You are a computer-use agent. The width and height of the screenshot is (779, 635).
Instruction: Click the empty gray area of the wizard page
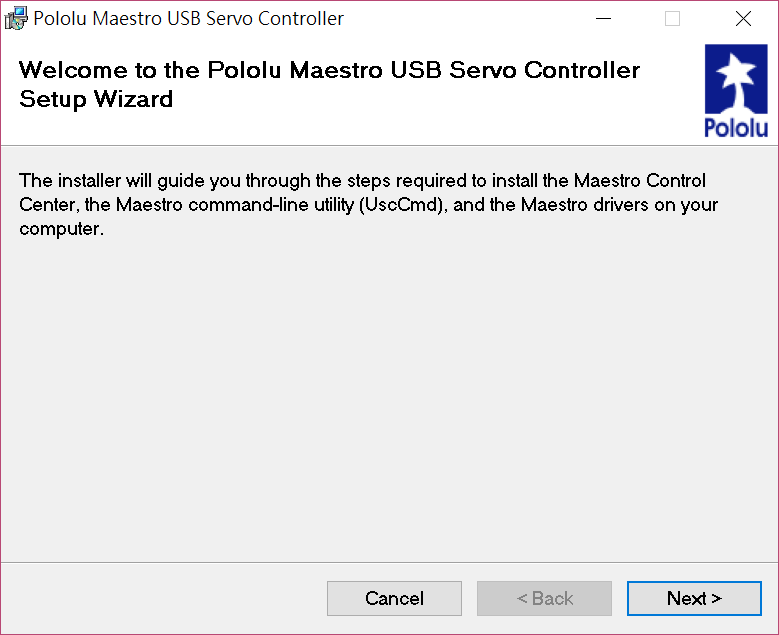click(389, 397)
